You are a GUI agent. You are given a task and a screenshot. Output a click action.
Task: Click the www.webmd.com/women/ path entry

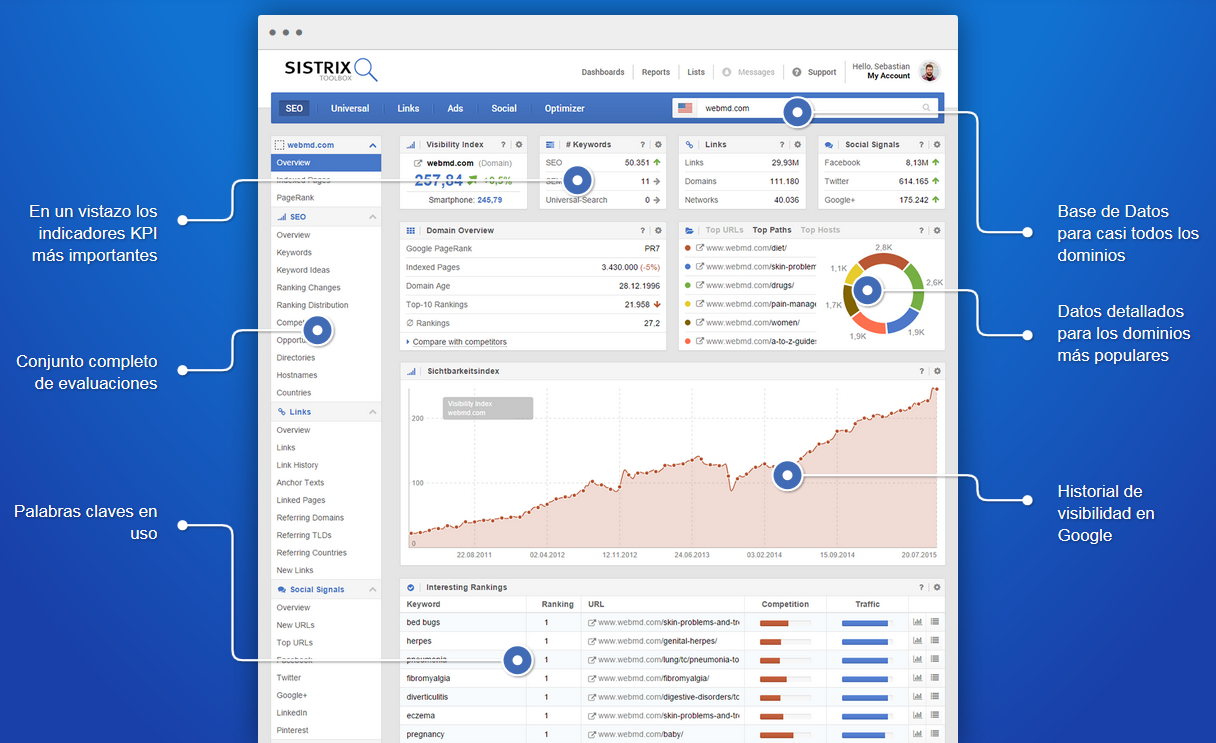752,322
